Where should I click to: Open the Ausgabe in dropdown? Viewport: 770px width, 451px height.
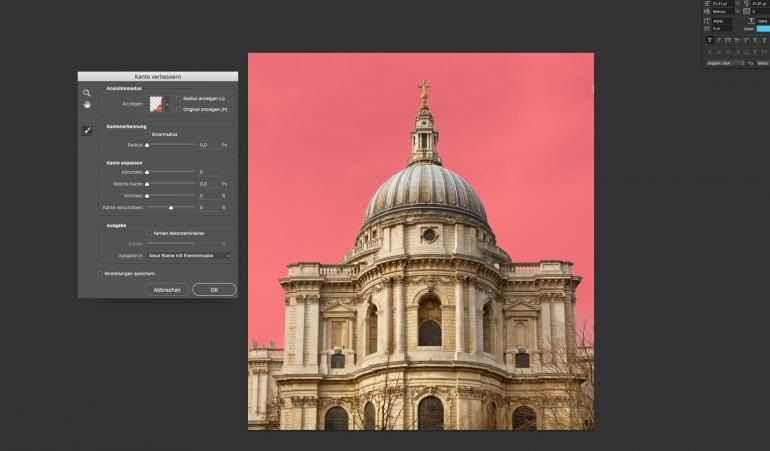(189, 256)
